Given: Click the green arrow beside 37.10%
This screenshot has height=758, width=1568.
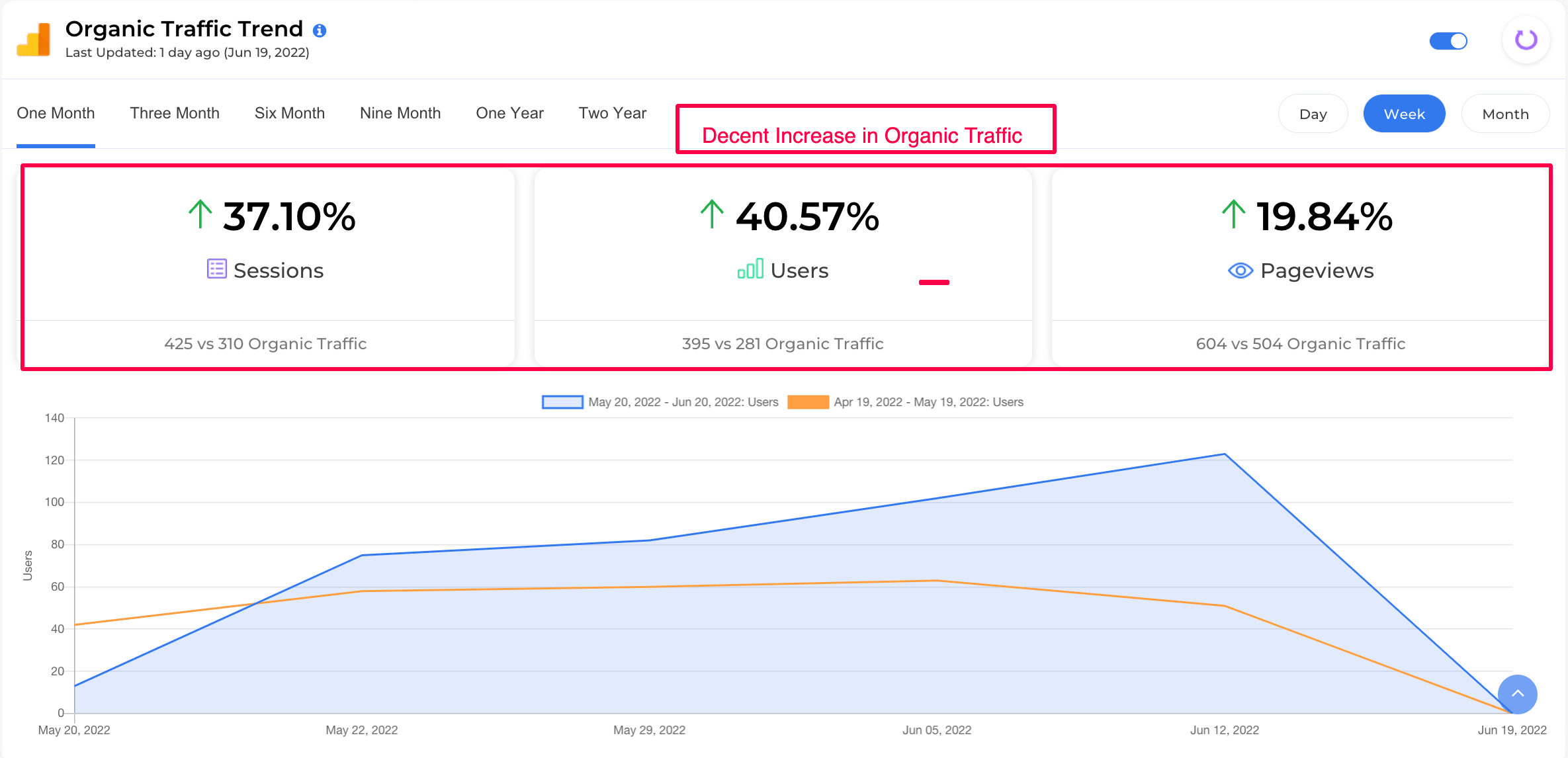Looking at the screenshot, I should coord(200,215).
